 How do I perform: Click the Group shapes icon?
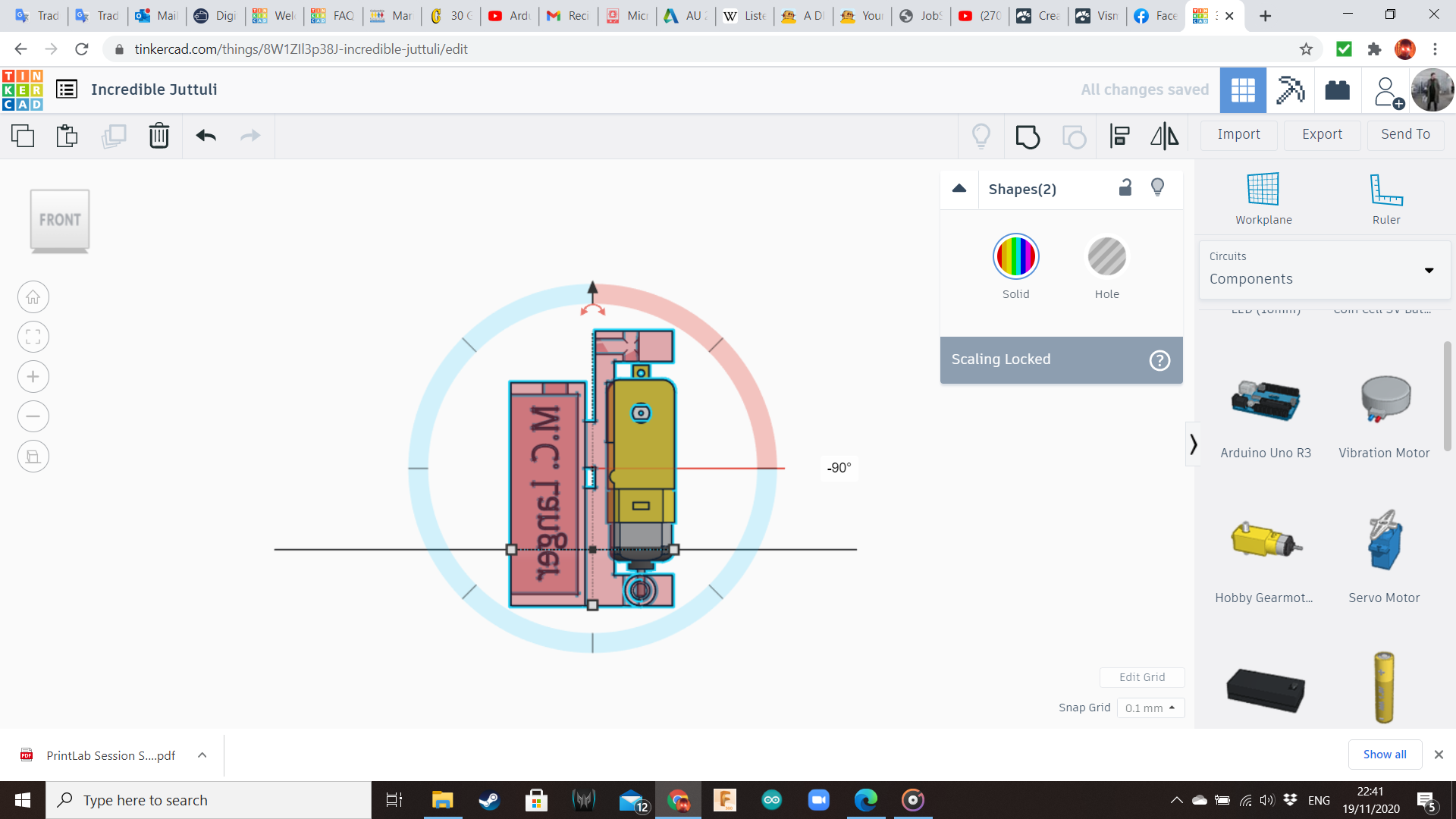pos(1028,136)
